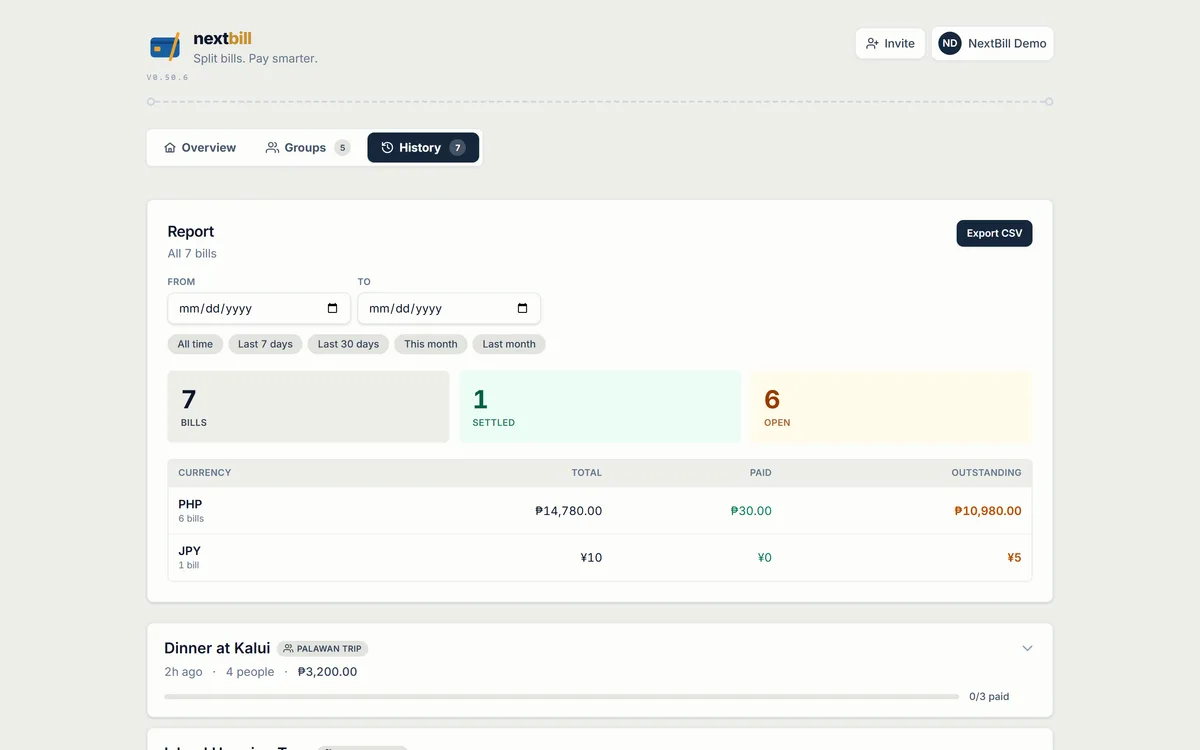Filter by Last 30 days

pos(348,344)
